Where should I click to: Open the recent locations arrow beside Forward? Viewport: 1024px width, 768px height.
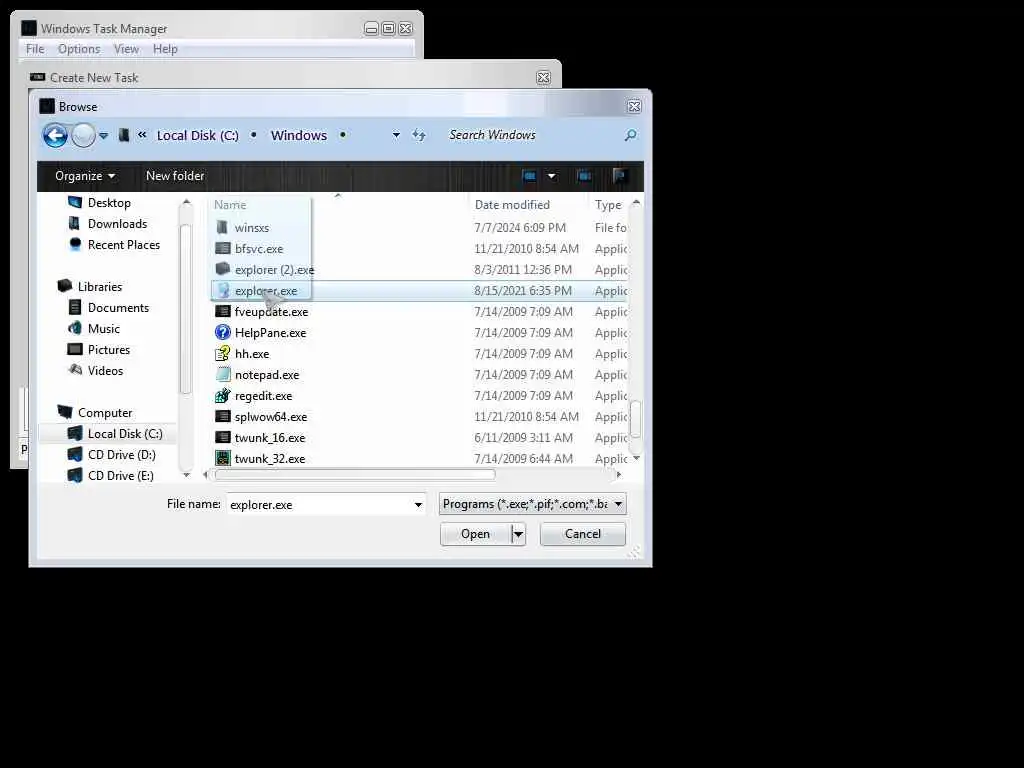(104, 136)
